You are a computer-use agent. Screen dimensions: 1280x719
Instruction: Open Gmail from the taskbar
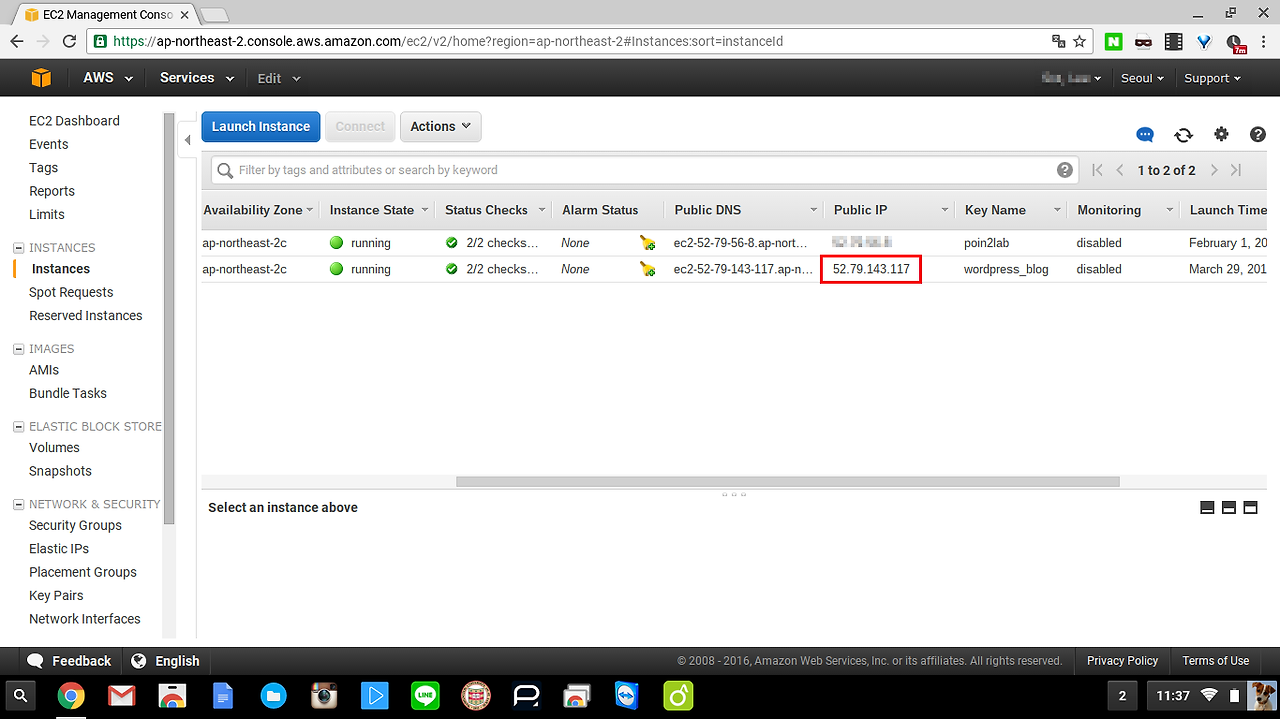pos(122,696)
